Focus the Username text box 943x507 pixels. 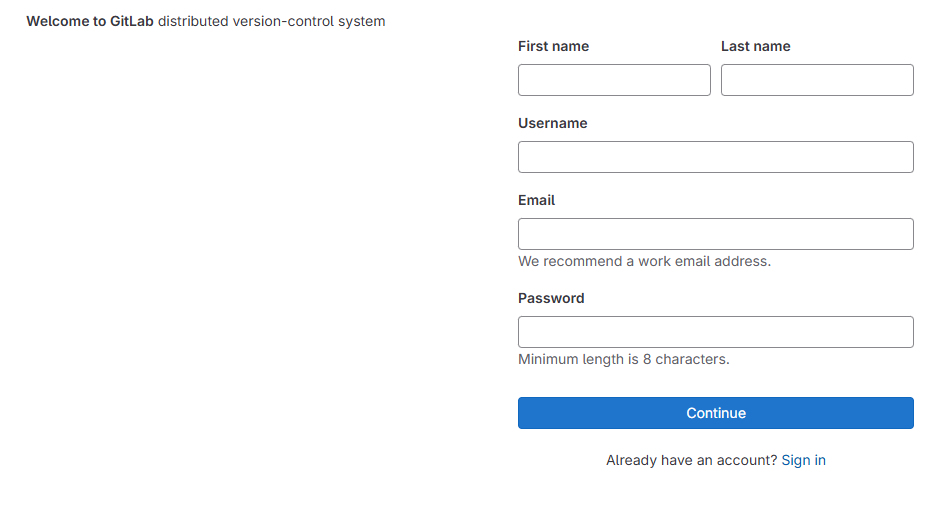click(715, 157)
